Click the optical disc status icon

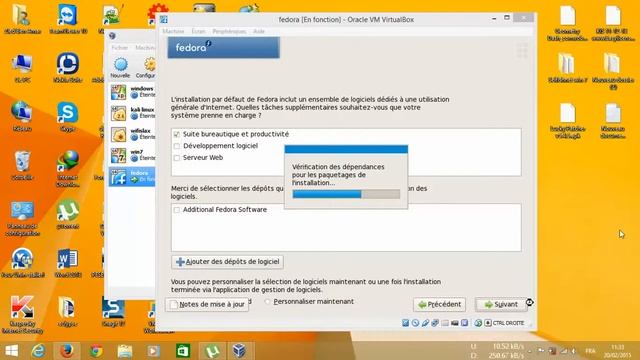pos(416,323)
